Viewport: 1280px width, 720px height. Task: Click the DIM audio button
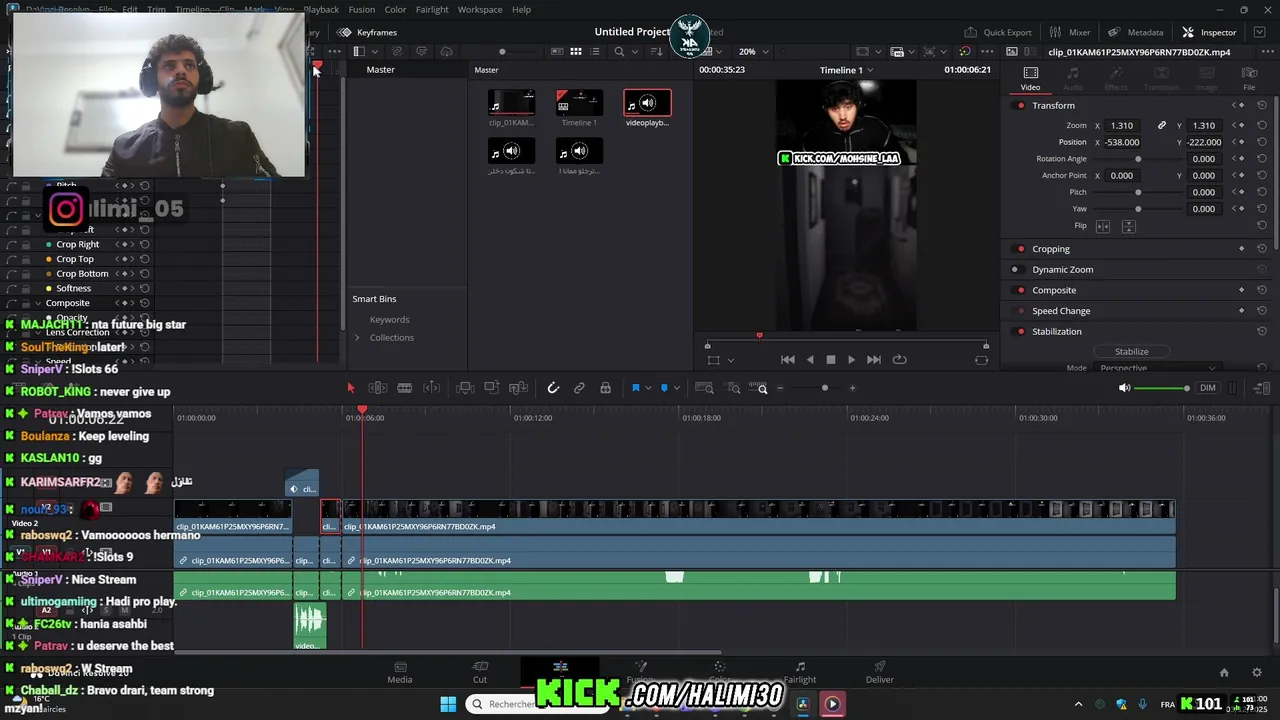point(1208,388)
